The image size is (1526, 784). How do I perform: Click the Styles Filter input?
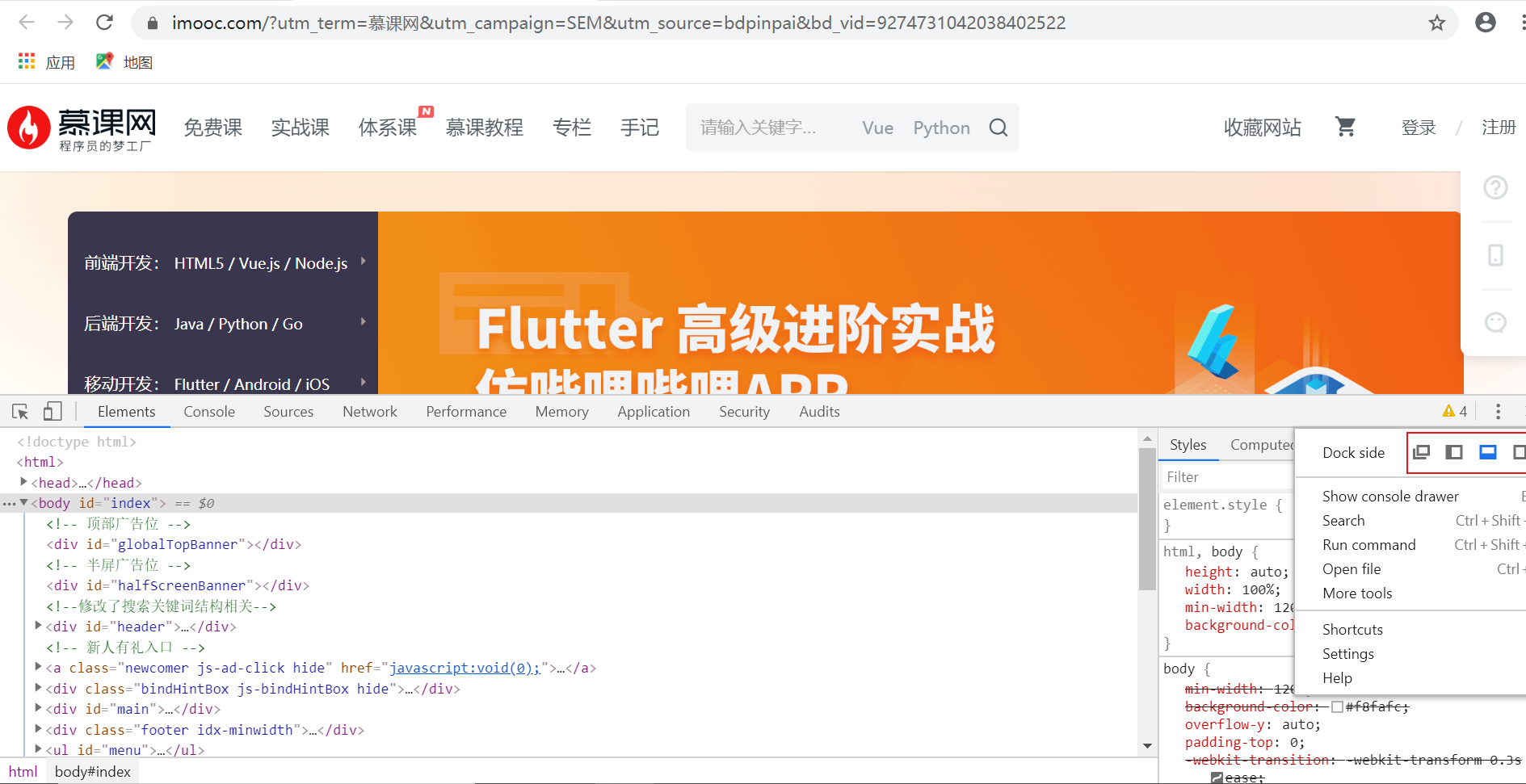1227,477
